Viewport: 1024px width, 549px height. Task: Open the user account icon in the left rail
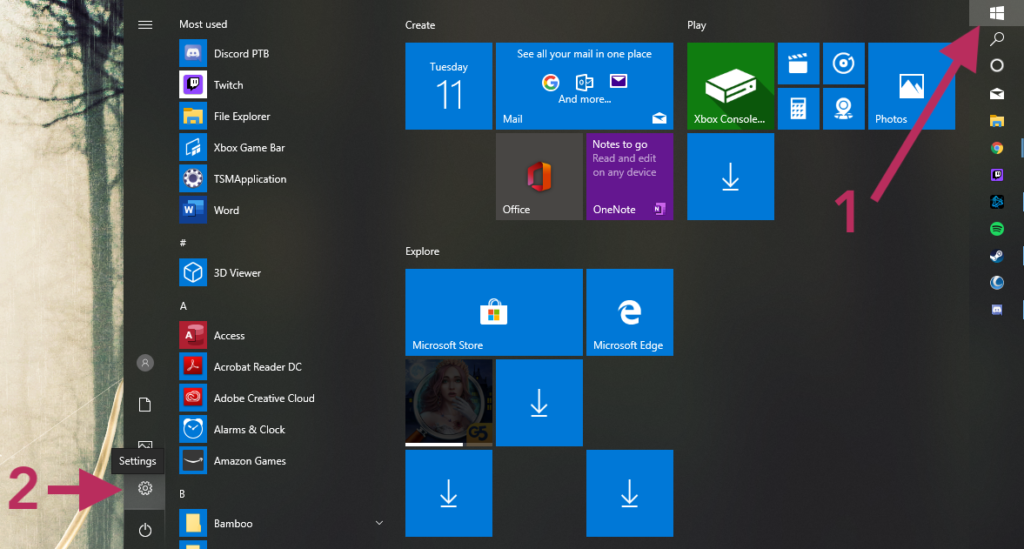coord(145,363)
